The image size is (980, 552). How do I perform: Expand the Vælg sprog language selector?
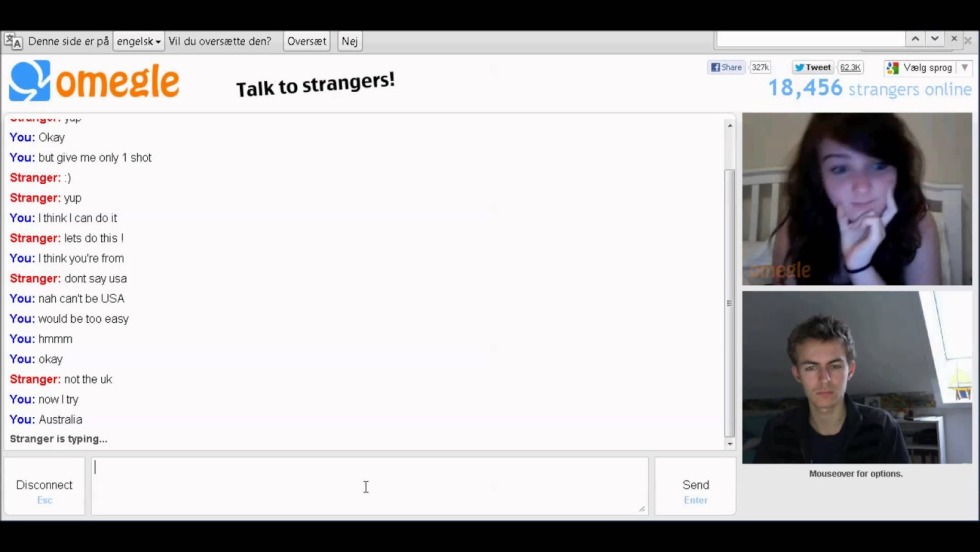(964, 68)
